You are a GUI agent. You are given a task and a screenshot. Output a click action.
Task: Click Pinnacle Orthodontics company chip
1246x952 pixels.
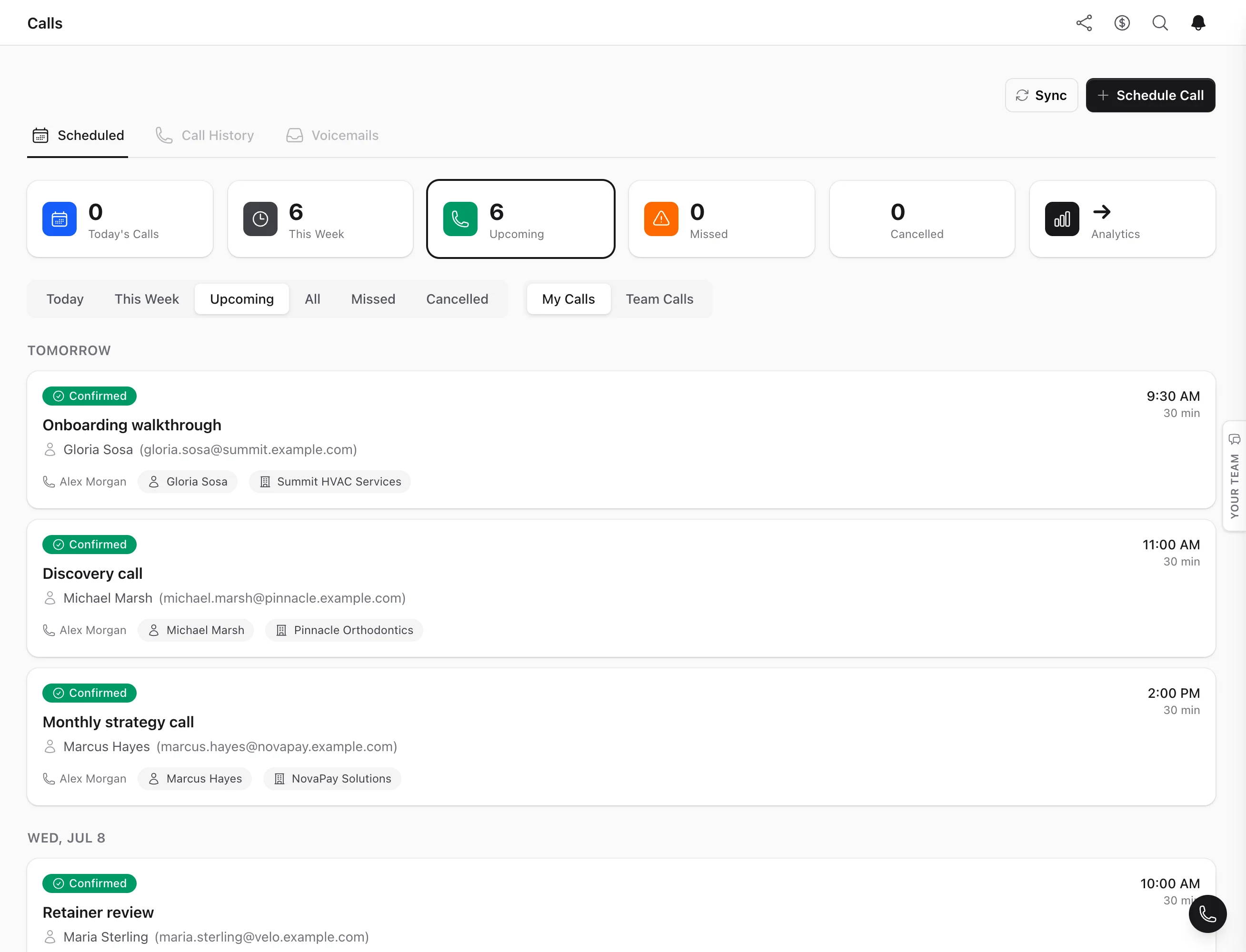(x=344, y=630)
